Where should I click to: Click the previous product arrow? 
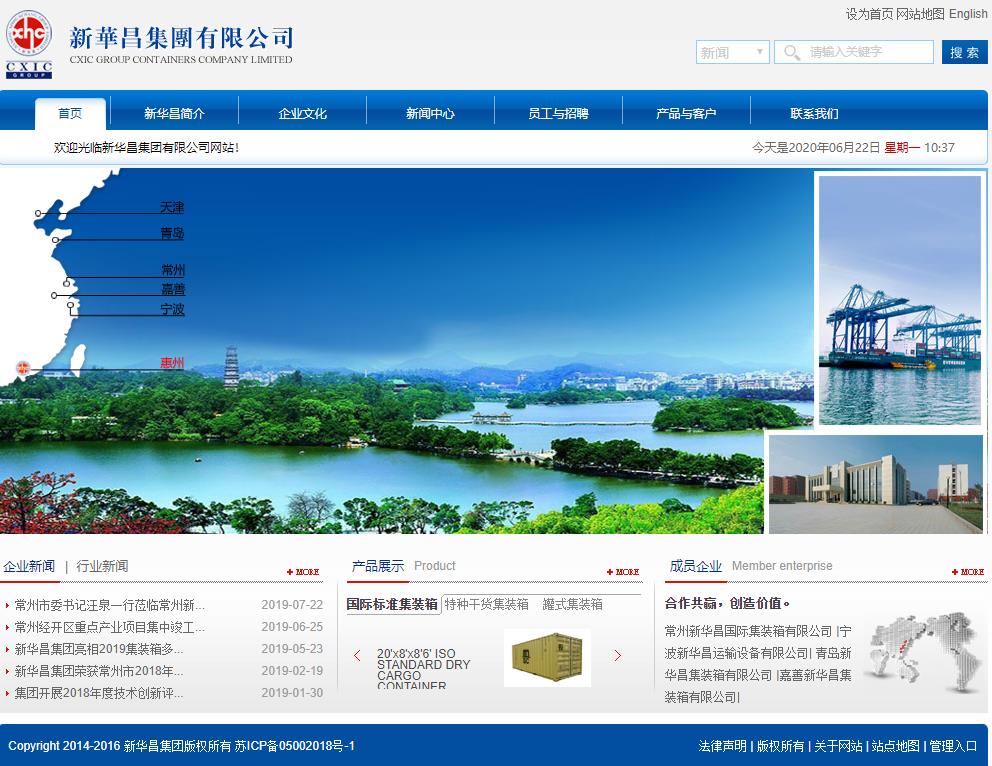(x=357, y=655)
